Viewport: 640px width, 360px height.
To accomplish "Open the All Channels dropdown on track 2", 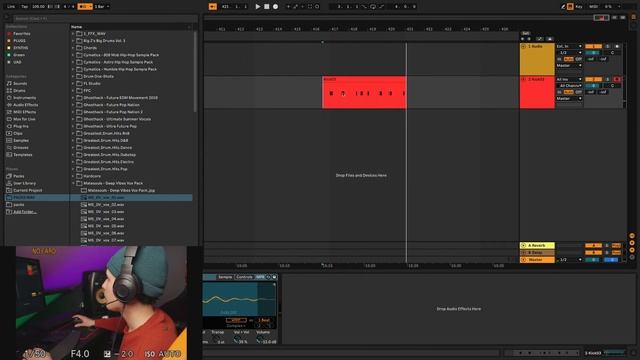I will 569,86.
